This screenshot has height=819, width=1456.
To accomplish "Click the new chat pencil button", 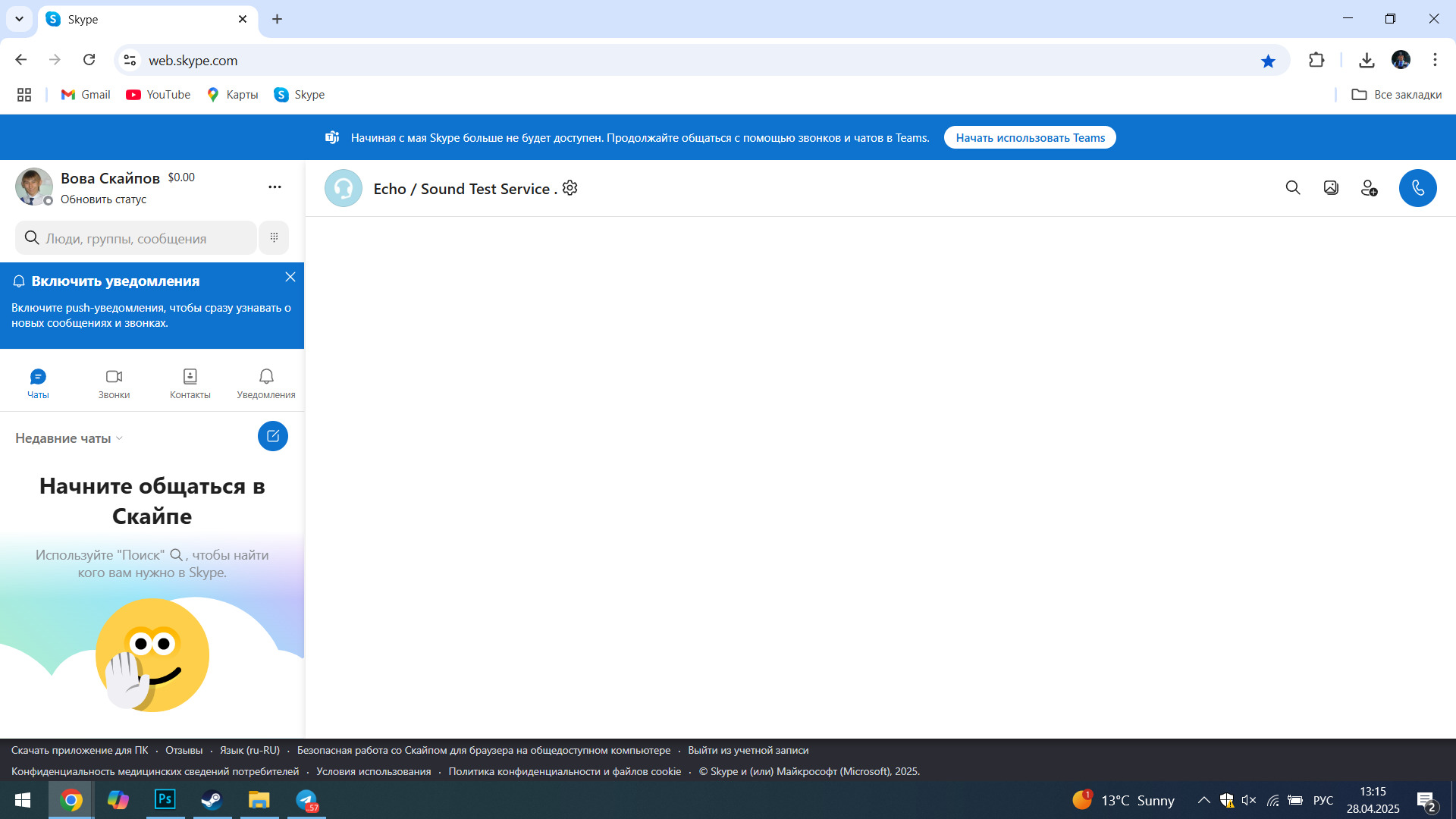I will 273,436.
